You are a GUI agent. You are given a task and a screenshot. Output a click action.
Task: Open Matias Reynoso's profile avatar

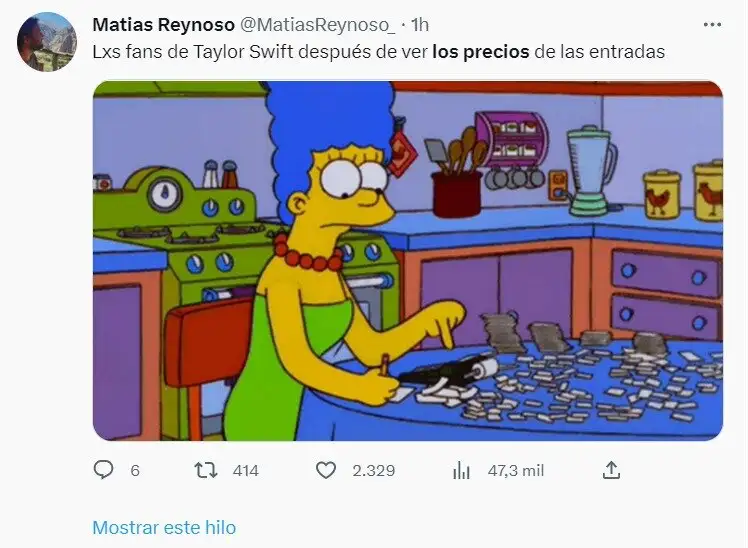coord(47,42)
